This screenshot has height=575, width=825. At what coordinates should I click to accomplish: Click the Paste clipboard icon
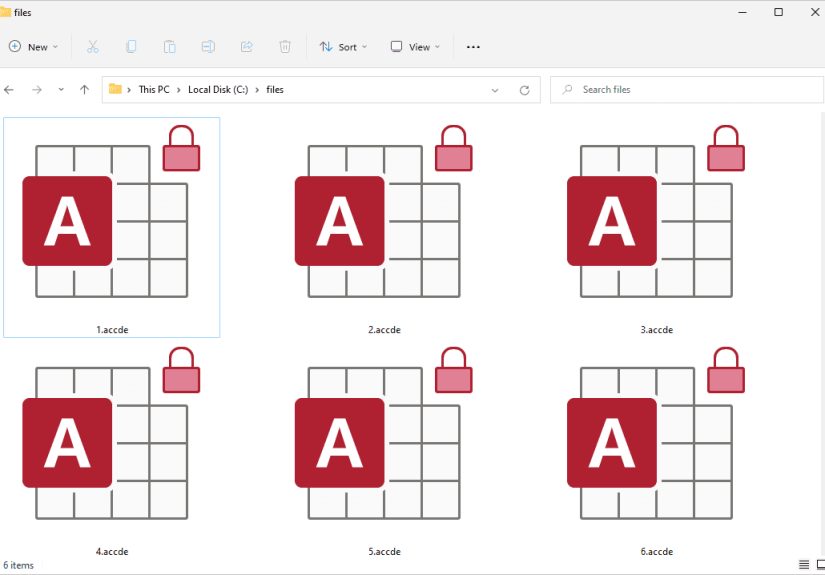(170, 47)
